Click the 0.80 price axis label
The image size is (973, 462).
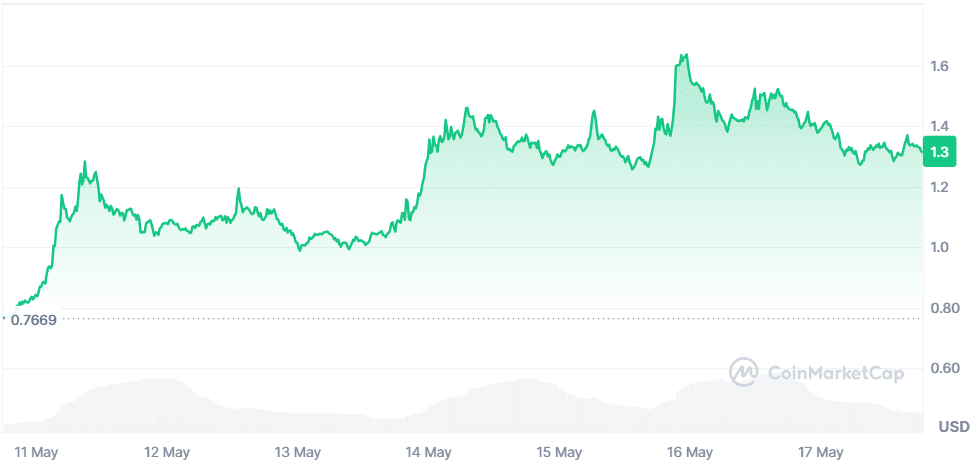click(942, 309)
